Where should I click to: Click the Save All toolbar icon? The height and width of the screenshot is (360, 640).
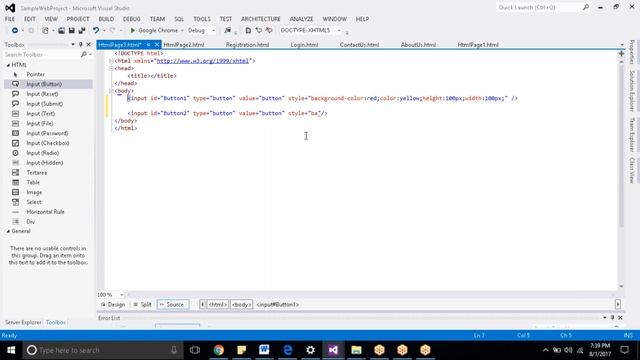(x=82, y=31)
